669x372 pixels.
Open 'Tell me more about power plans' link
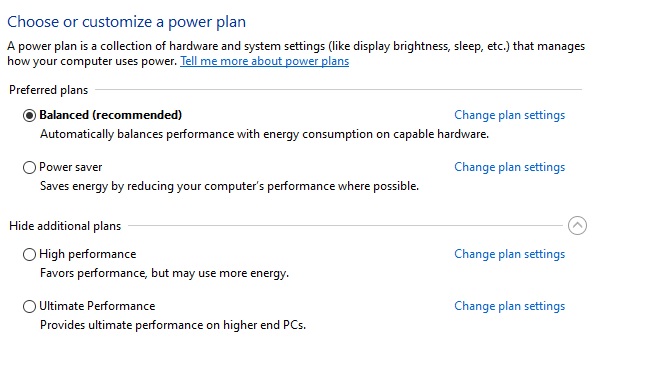[x=265, y=61]
